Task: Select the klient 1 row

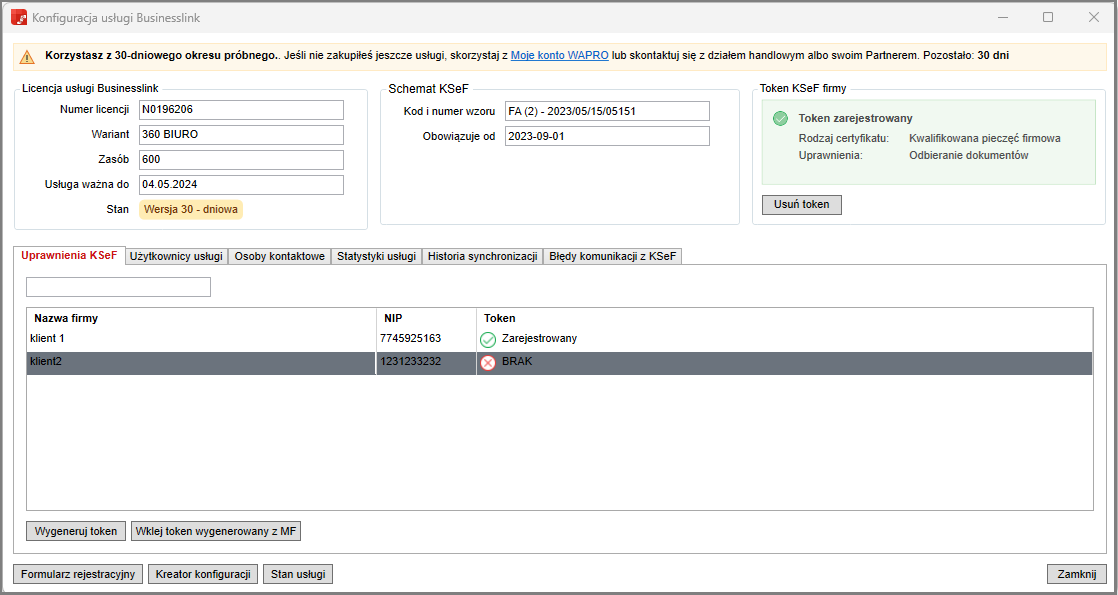Action: (560, 339)
